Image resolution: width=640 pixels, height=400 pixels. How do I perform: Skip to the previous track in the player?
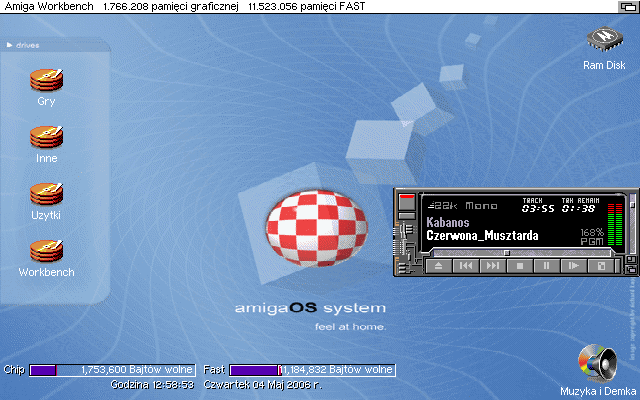tap(466, 266)
